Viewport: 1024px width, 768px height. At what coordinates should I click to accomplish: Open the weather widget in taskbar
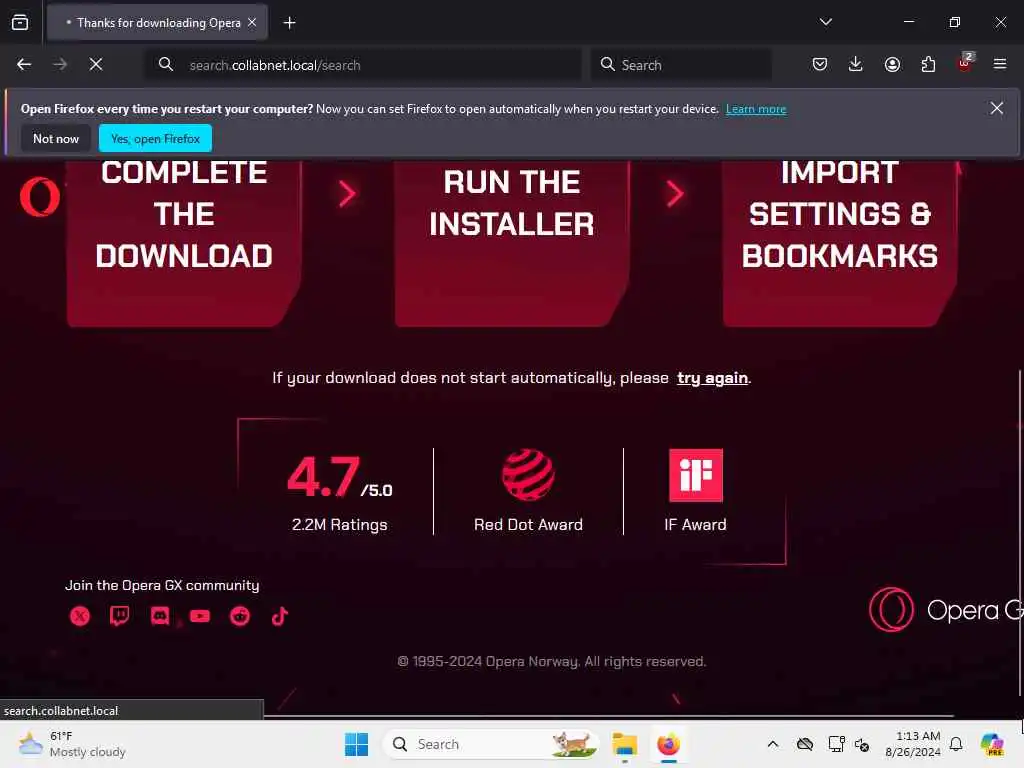(x=72, y=744)
